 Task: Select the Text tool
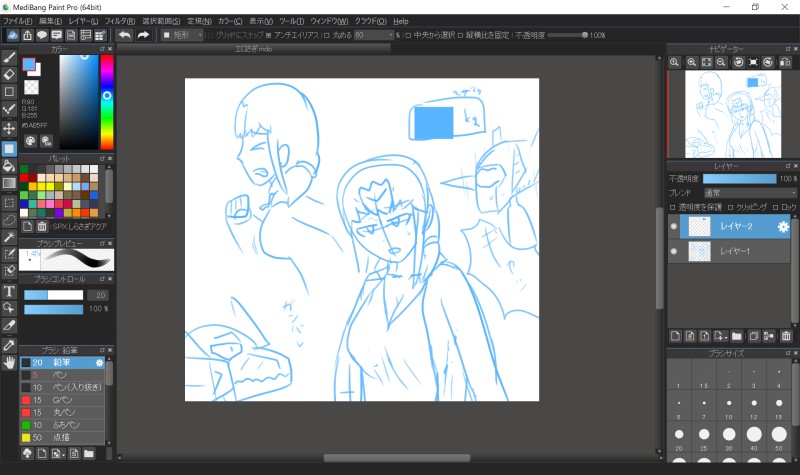[x=9, y=291]
